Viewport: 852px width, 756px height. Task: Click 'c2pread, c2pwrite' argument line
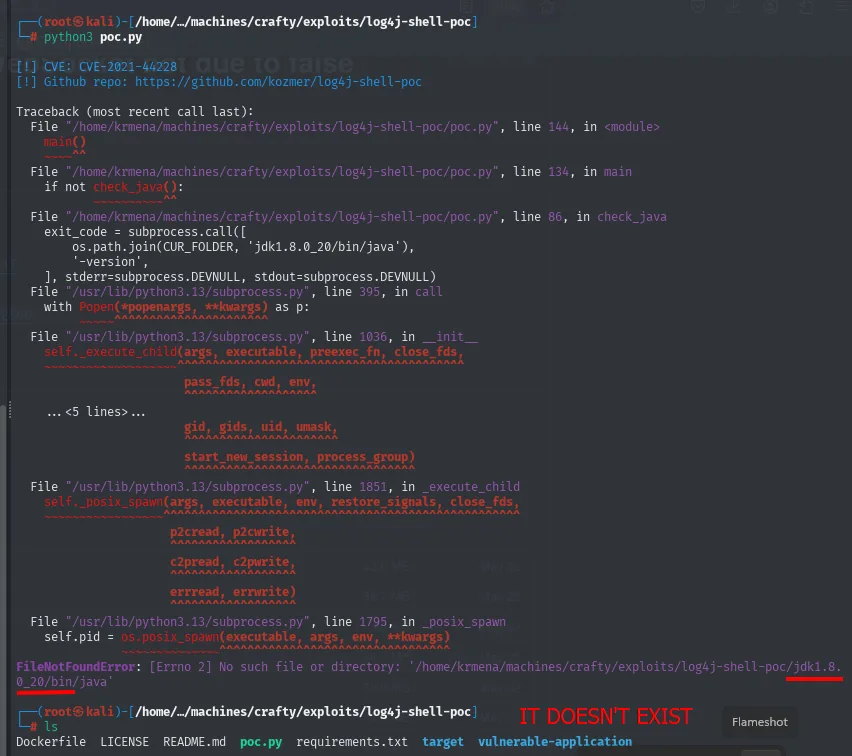coord(233,562)
